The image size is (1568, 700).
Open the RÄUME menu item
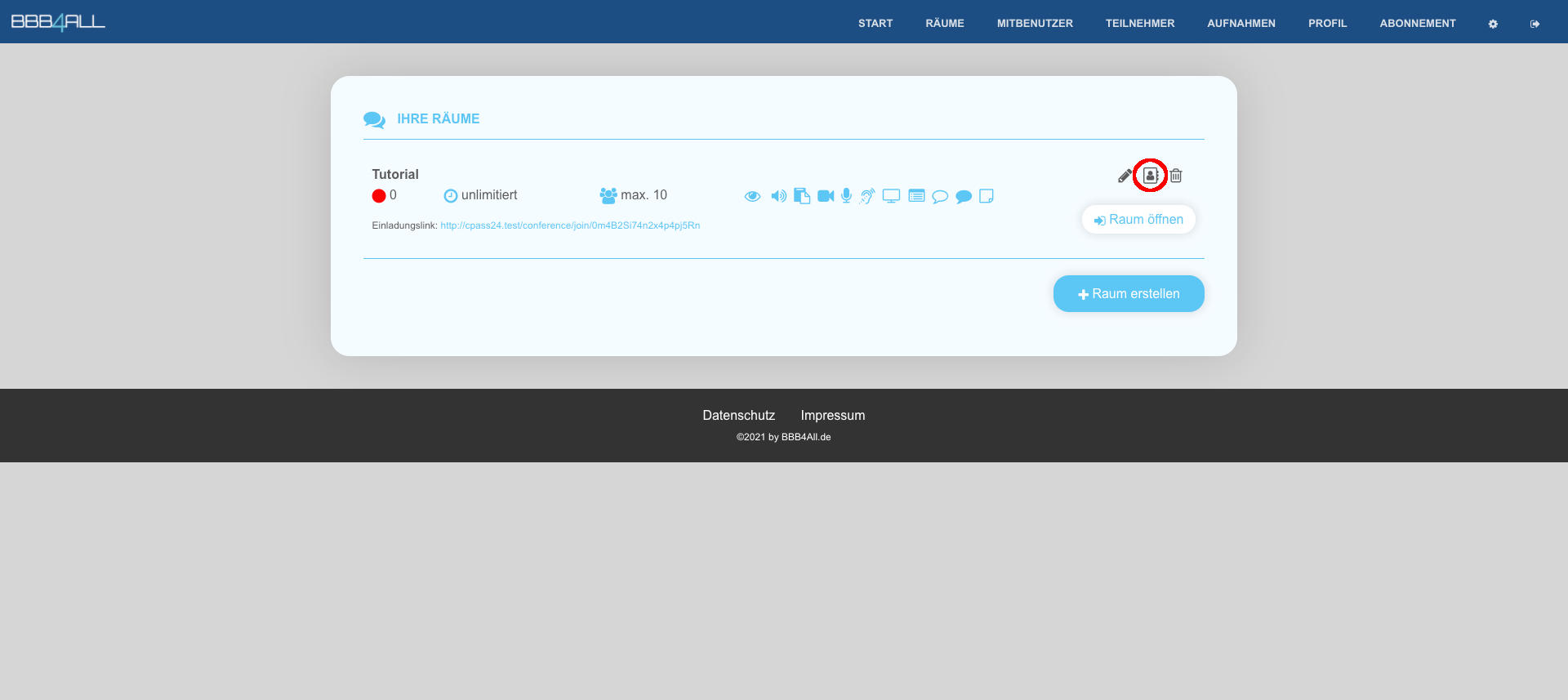tap(945, 23)
